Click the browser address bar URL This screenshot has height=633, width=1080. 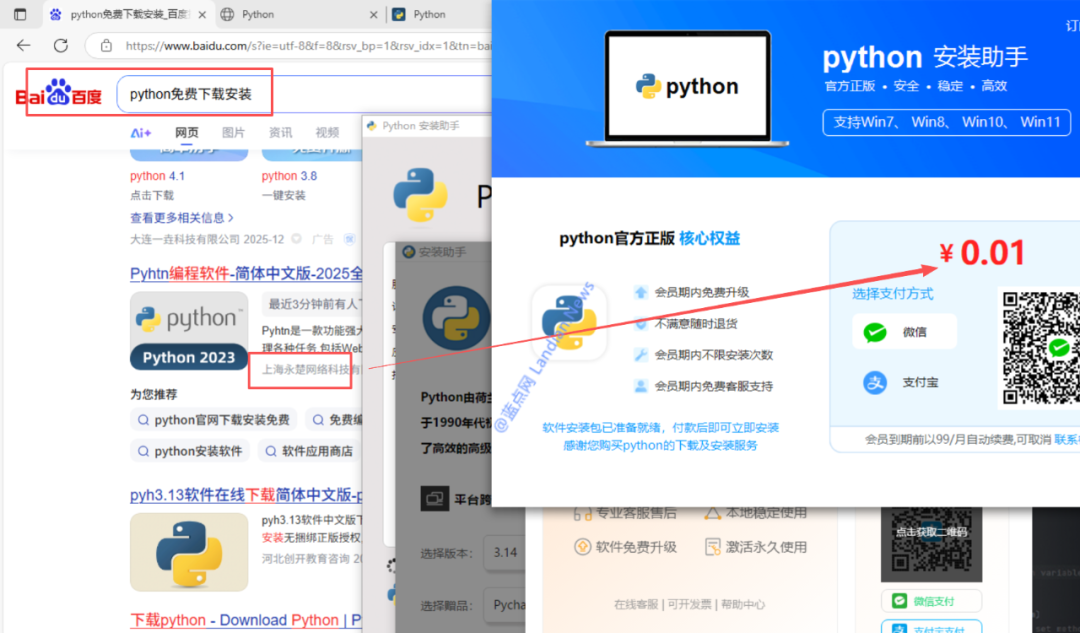(308, 46)
